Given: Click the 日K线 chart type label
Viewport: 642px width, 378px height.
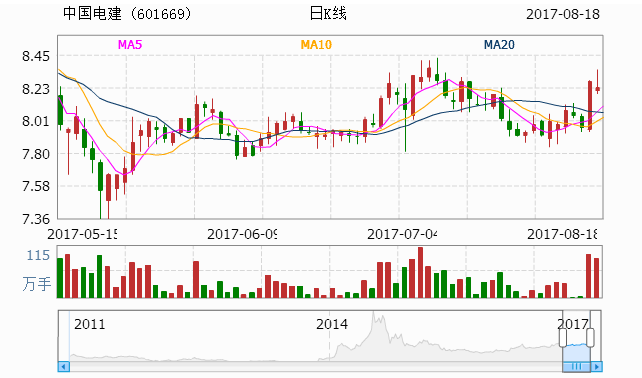Looking at the screenshot, I should (x=328, y=14).
